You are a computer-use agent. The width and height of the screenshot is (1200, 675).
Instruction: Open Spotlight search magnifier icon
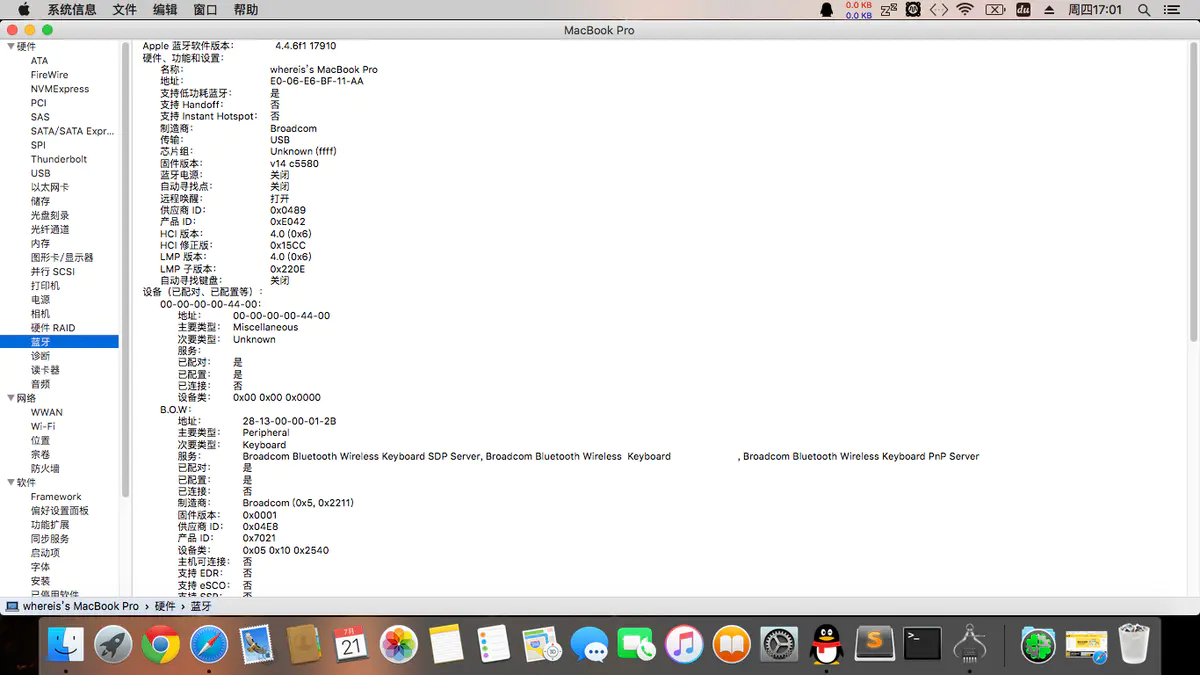point(1144,10)
